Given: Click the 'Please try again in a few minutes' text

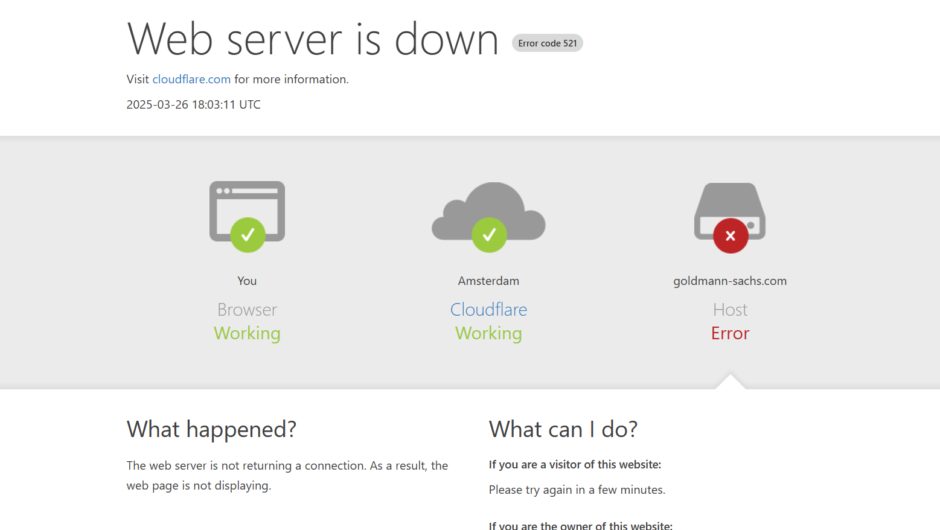Looking at the screenshot, I should (577, 490).
